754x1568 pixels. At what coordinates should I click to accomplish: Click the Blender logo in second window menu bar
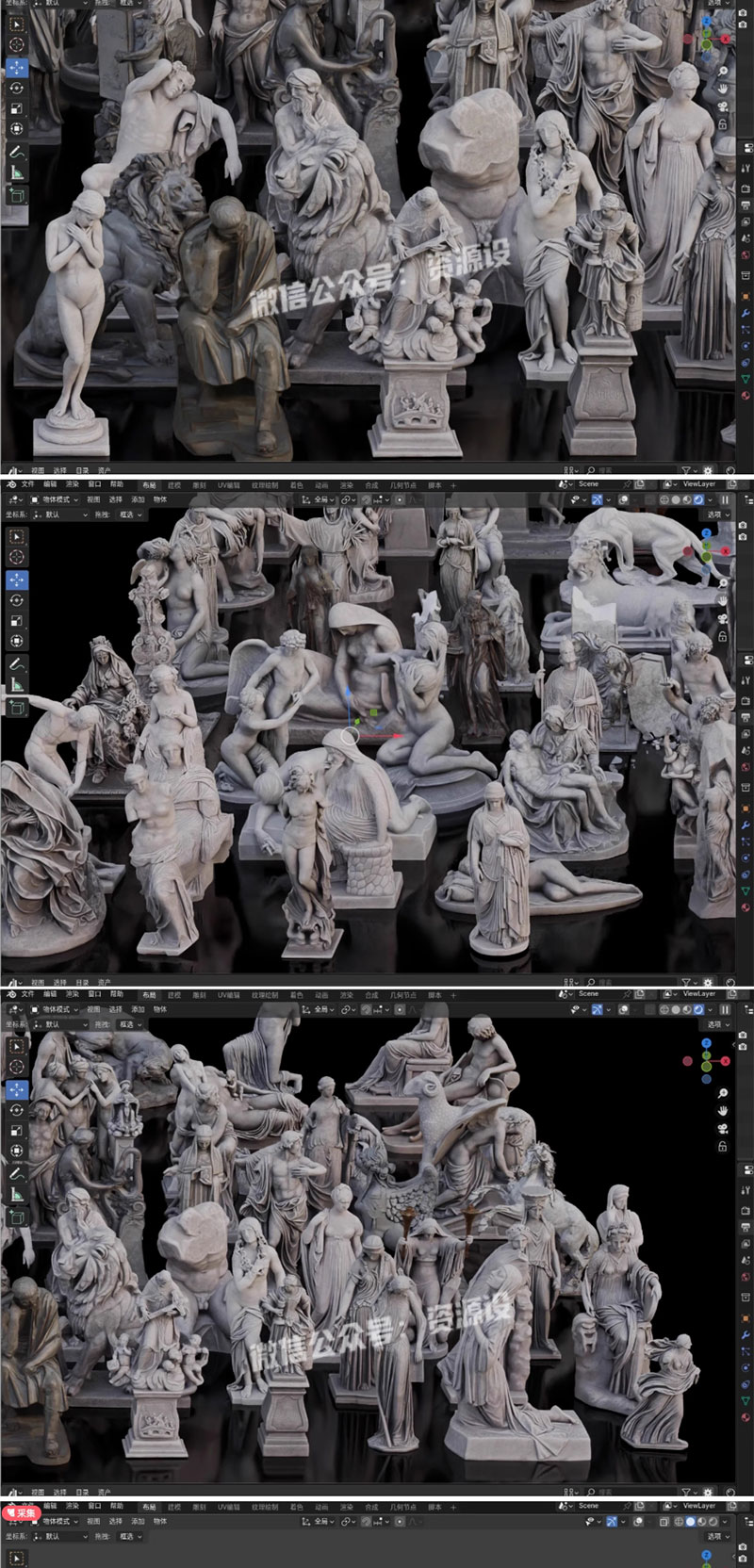(x=9, y=484)
